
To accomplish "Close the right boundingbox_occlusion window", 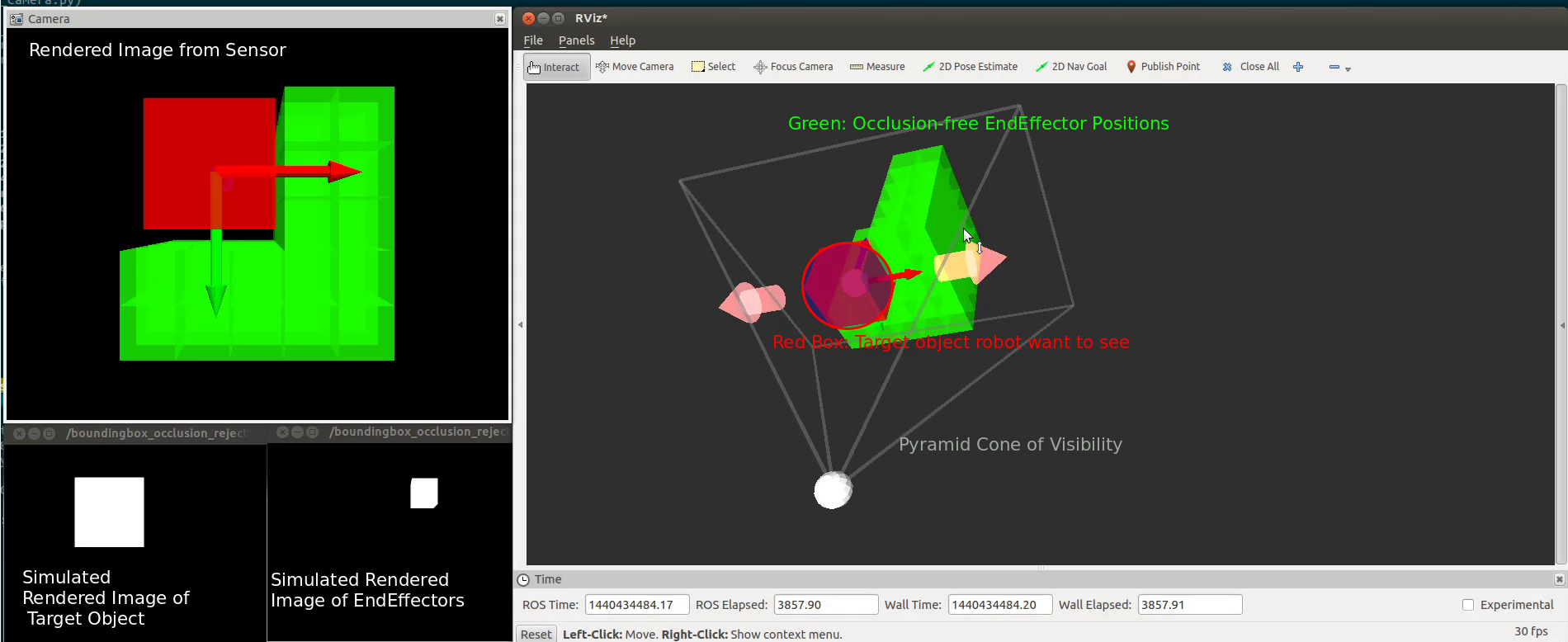I will coord(282,432).
